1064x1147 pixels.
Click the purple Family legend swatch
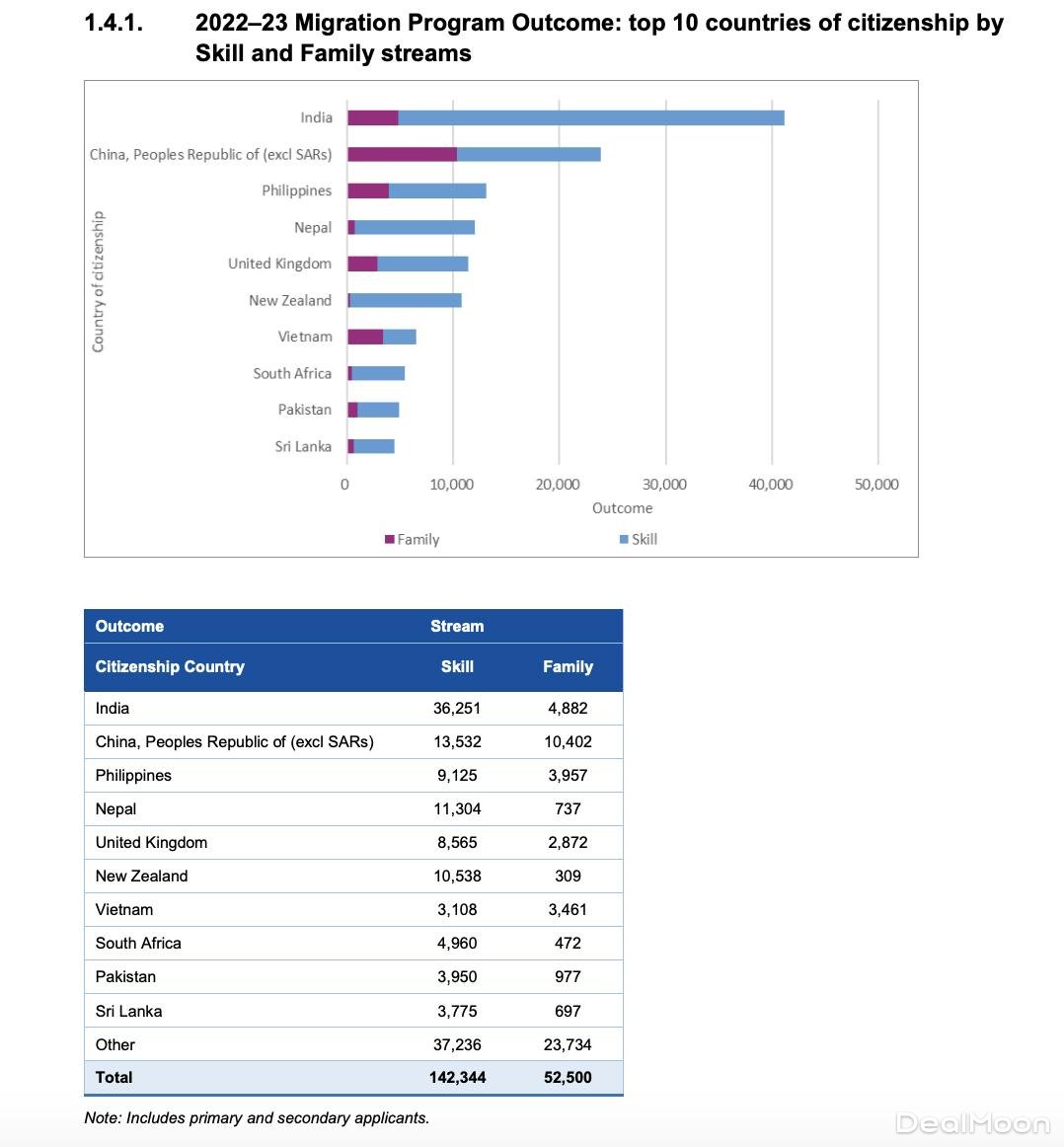click(390, 539)
